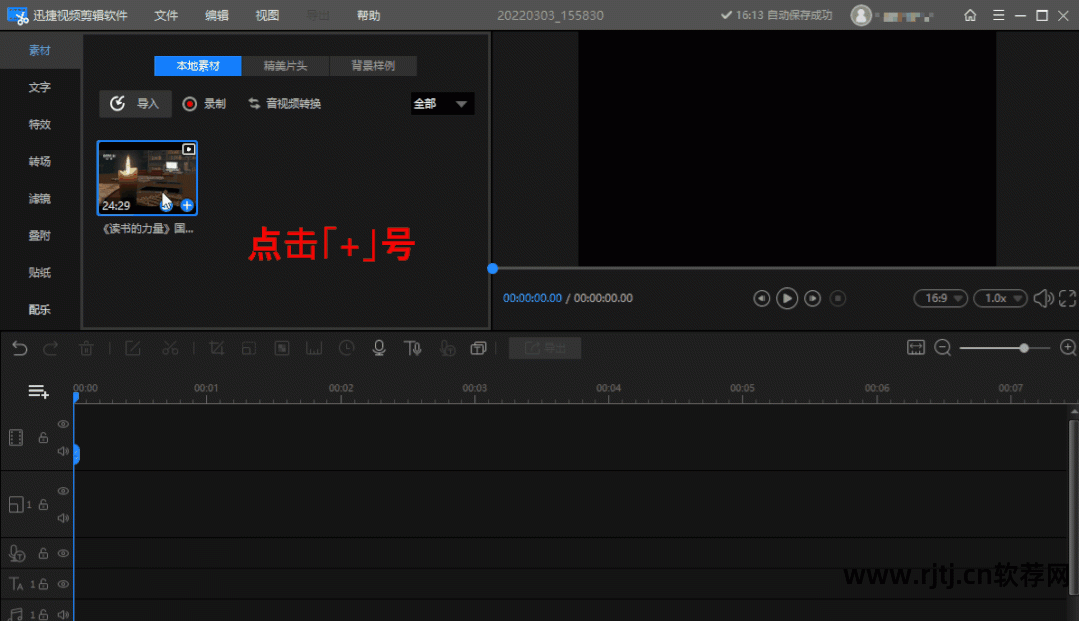Click the redo arrow icon
1079x621 pixels.
[50, 348]
